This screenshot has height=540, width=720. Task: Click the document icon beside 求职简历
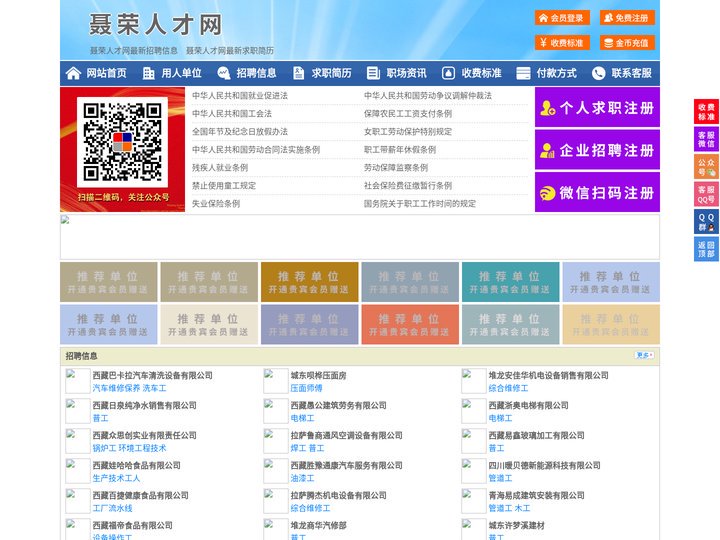coord(298,73)
